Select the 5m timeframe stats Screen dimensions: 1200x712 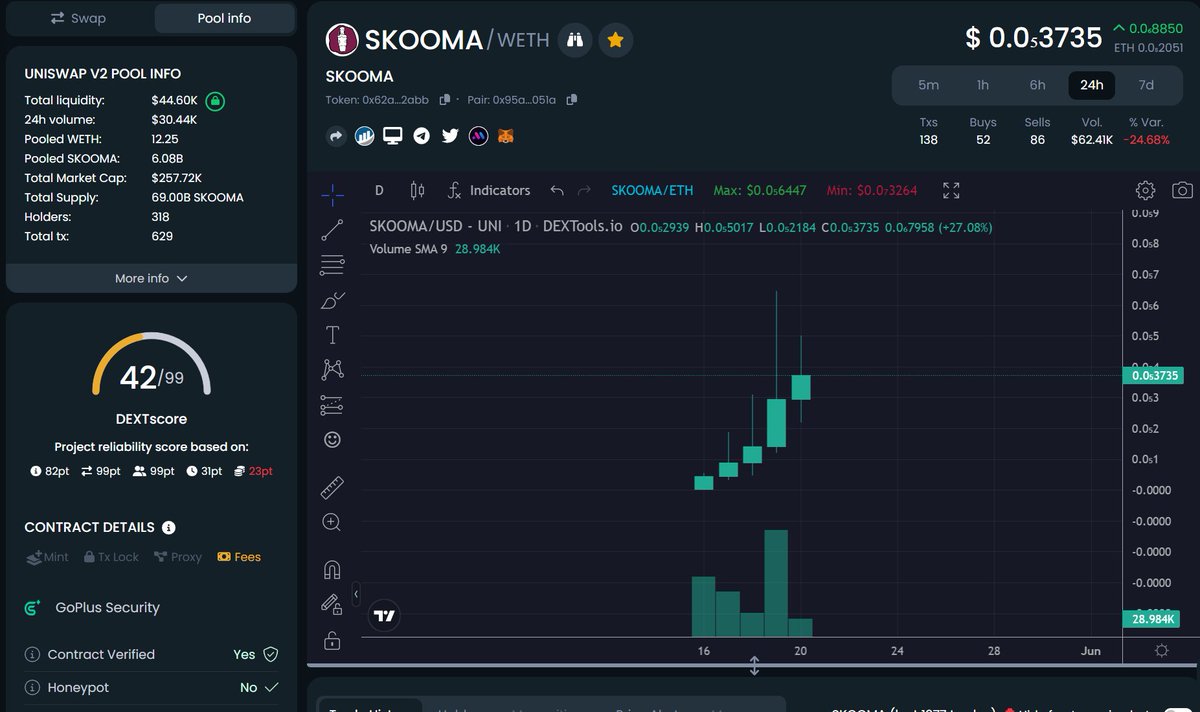[928, 85]
